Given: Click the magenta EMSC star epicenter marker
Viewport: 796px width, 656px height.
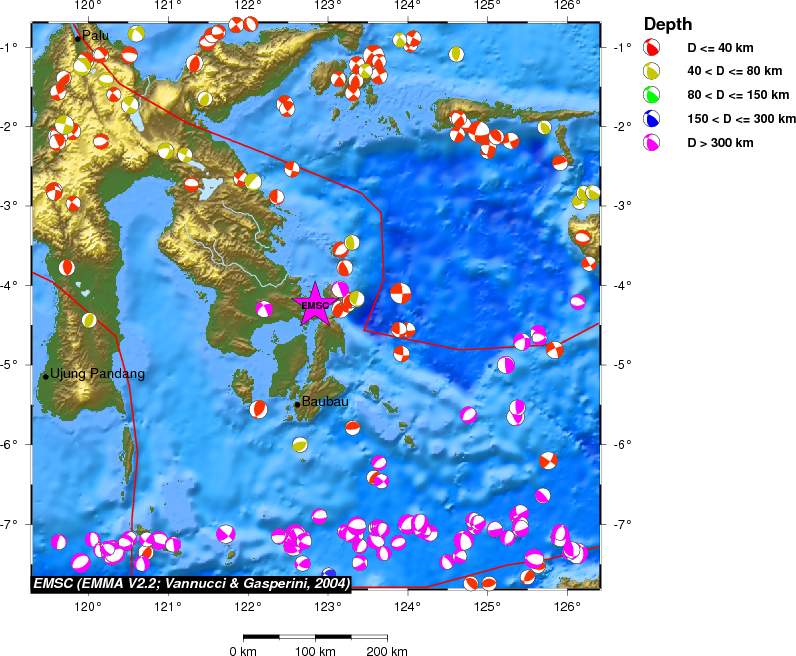Looking at the screenshot, I should click(x=315, y=305).
